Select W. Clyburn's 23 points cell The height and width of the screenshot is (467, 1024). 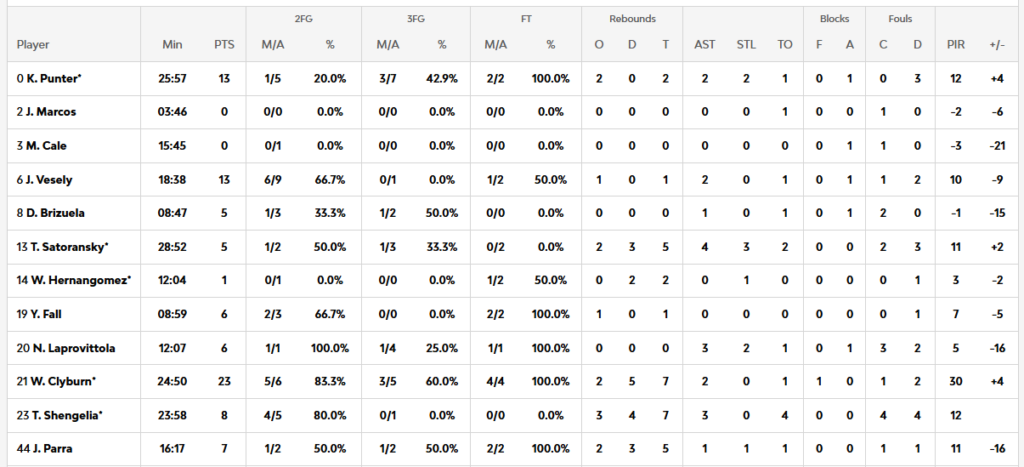click(x=223, y=382)
